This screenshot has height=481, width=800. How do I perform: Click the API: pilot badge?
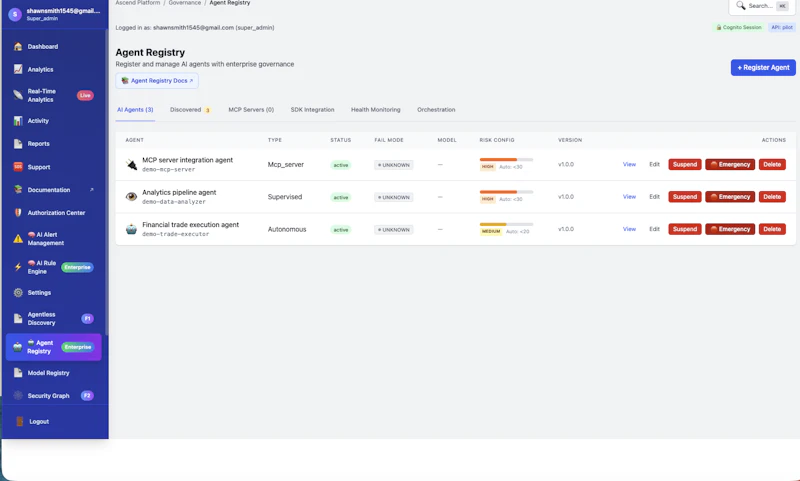pos(782,28)
